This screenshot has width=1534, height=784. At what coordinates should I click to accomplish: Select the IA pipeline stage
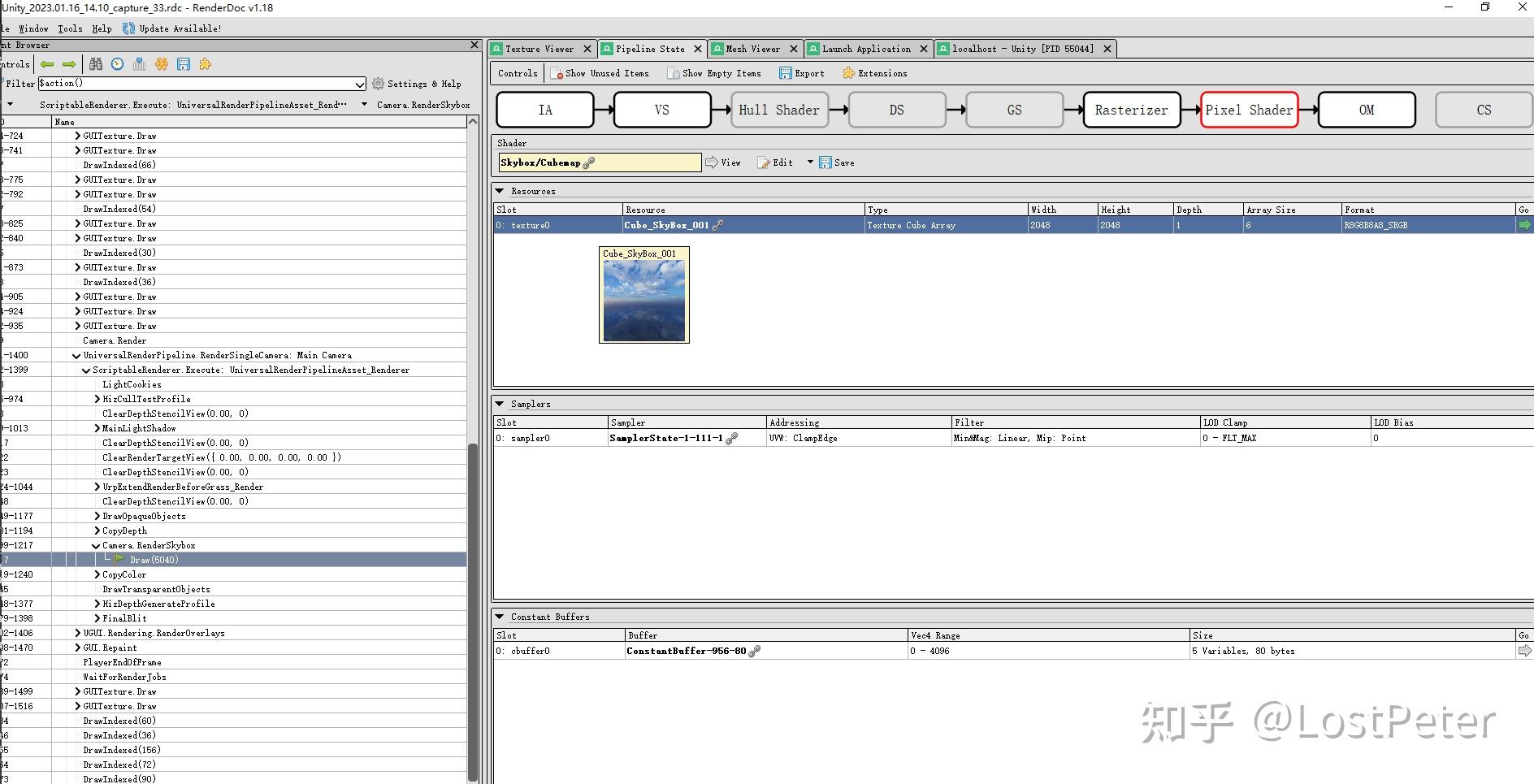(545, 110)
